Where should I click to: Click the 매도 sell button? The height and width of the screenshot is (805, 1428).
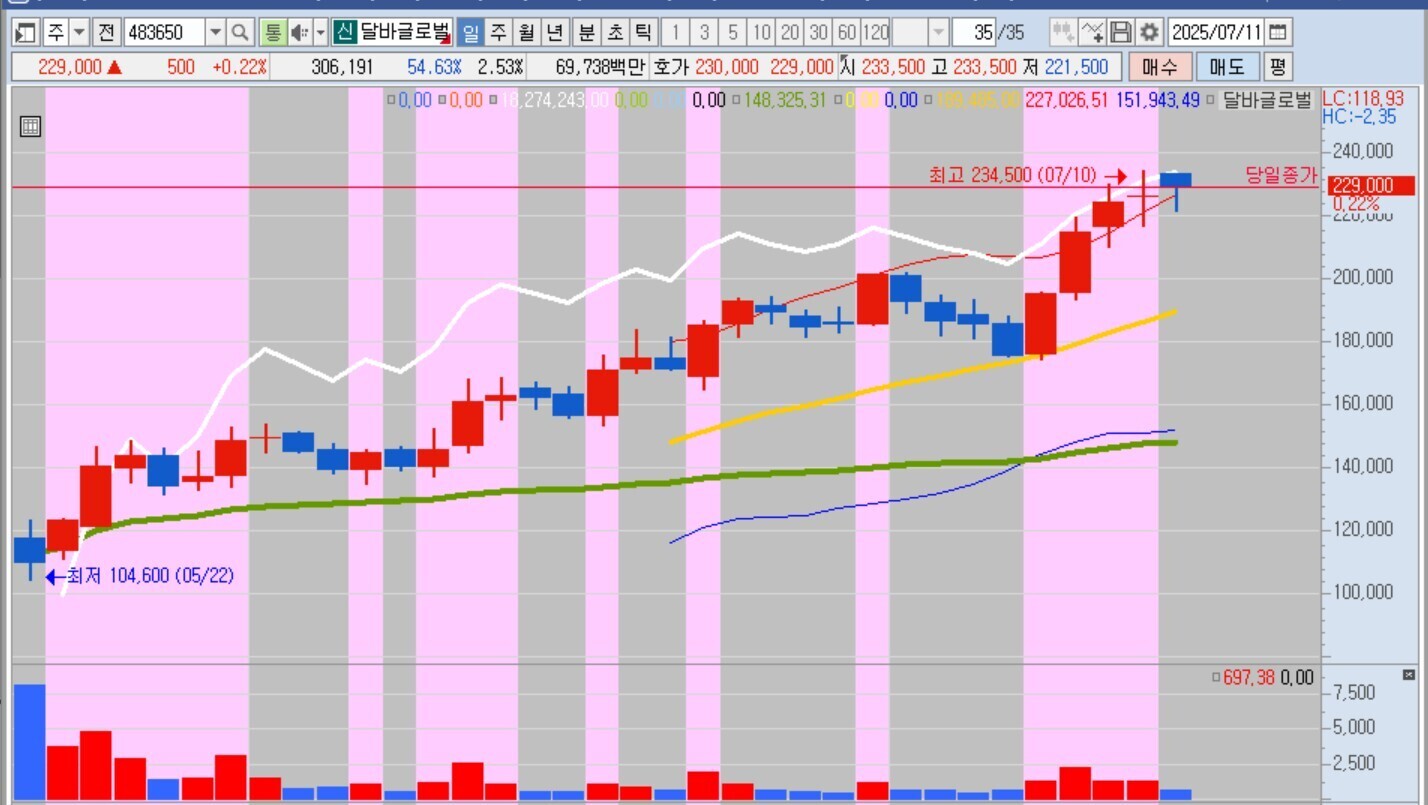click(x=1227, y=67)
